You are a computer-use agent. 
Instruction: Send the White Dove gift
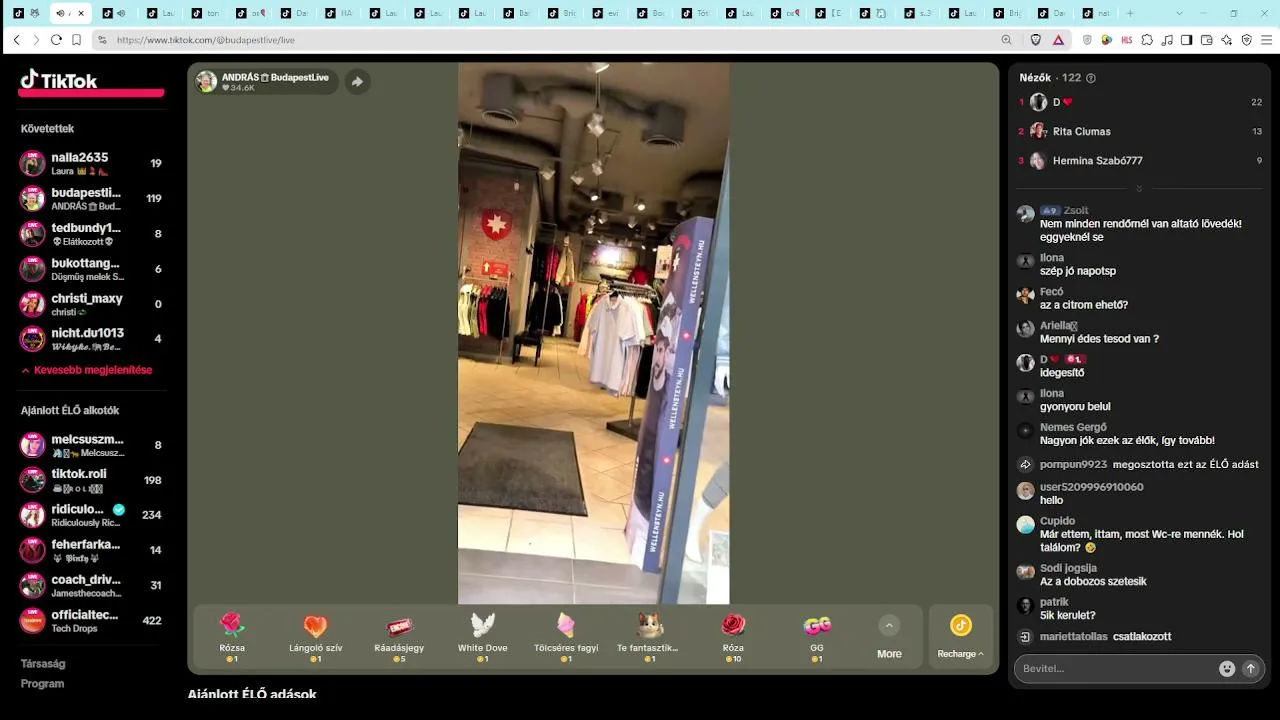[x=483, y=637]
